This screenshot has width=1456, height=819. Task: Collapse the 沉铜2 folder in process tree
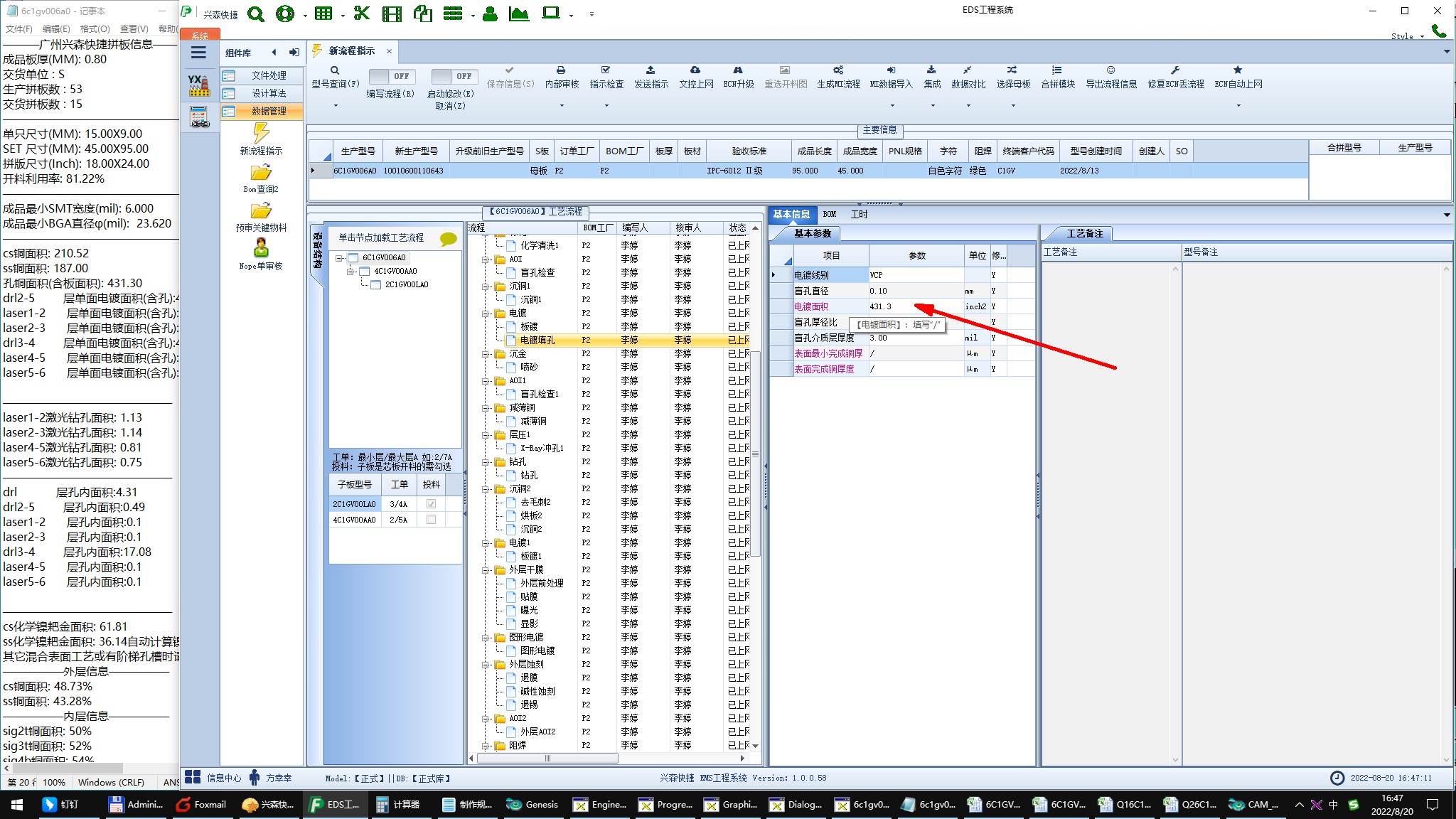coord(486,489)
